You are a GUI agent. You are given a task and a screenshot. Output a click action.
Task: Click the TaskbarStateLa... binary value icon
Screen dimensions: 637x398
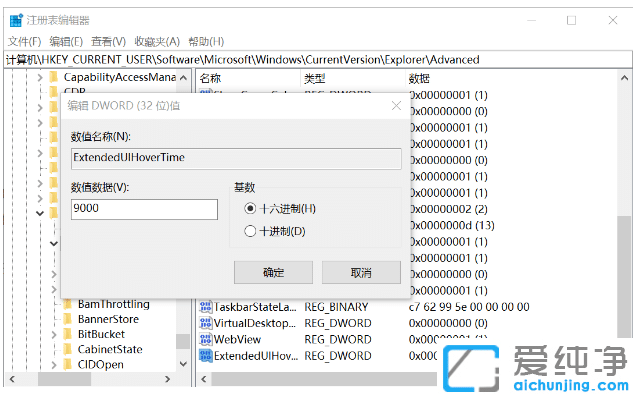coord(206,307)
